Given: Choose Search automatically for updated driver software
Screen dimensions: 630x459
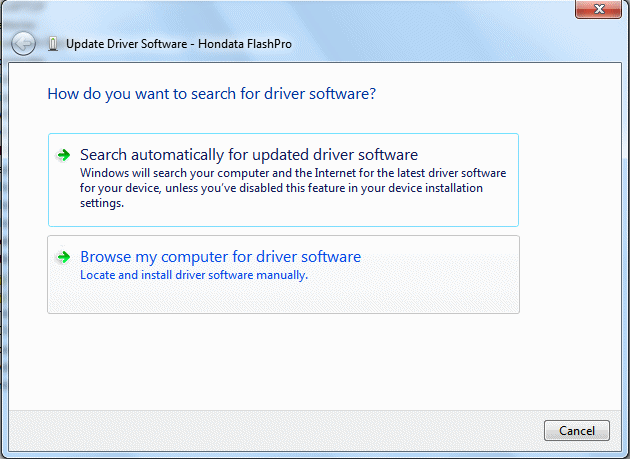Looking at the screenshot, I should pos(283,180).
